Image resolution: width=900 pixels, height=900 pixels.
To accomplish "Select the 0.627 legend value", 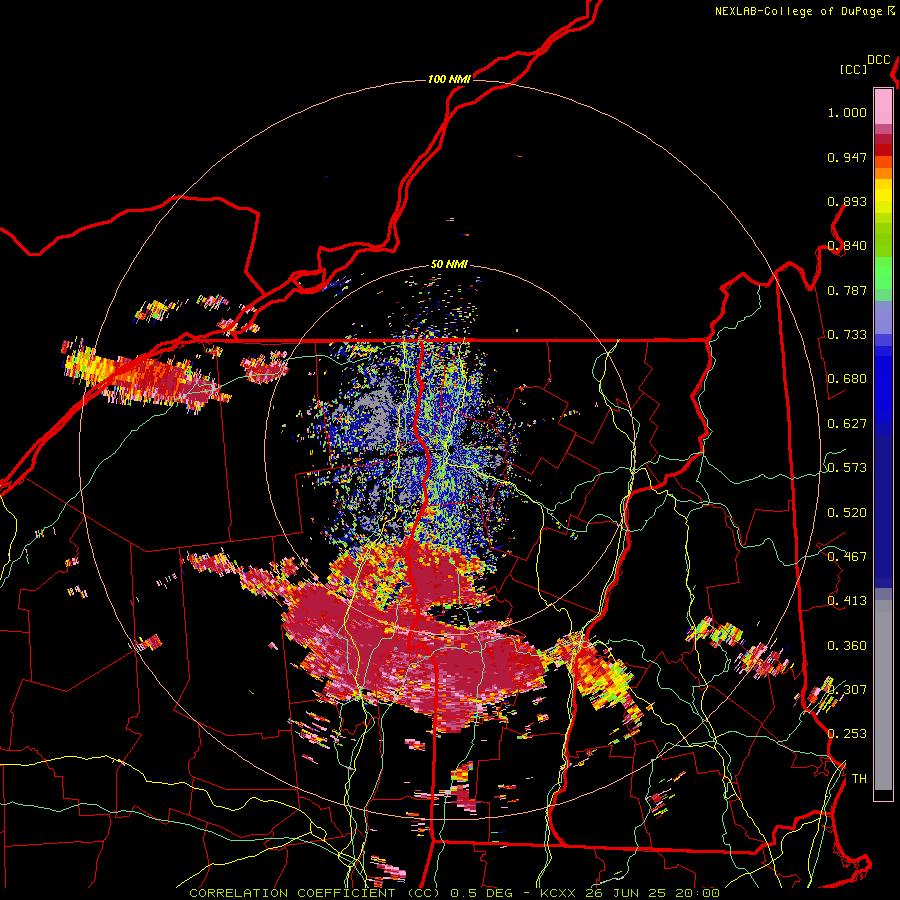I will point(847,424).
